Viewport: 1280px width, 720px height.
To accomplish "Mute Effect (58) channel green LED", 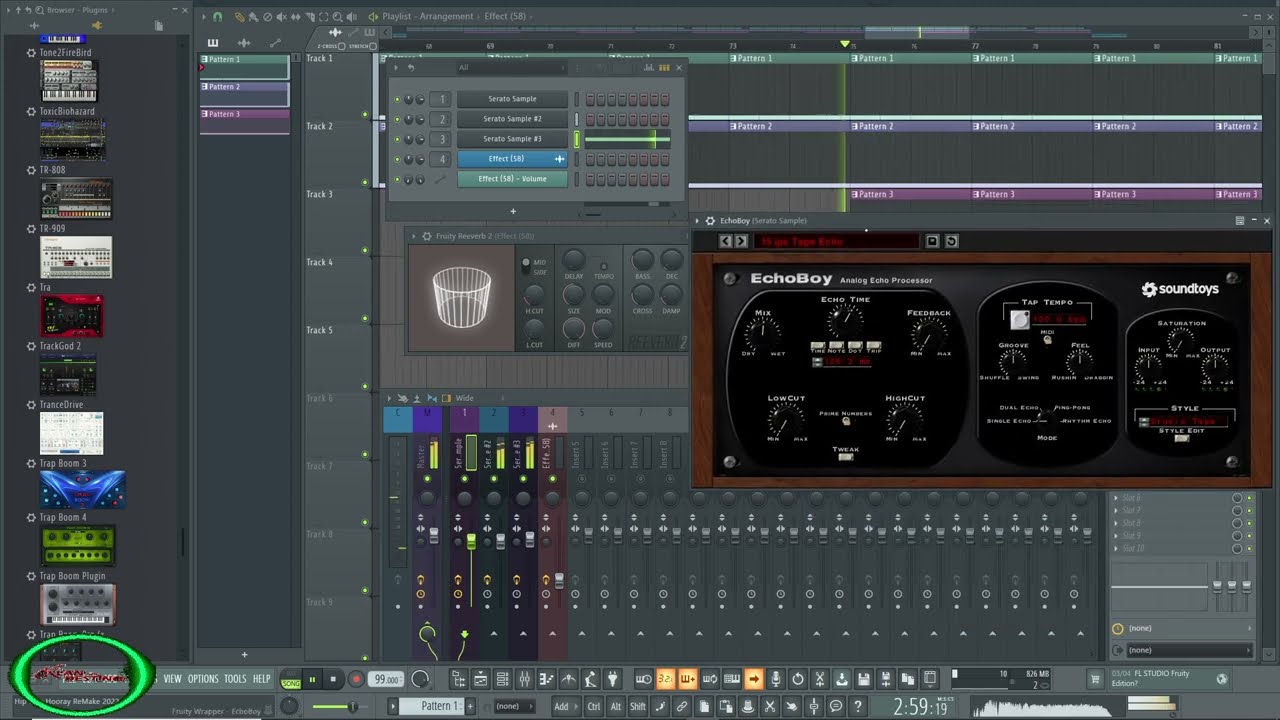I will pyautogui.click(x=397, y=159).
